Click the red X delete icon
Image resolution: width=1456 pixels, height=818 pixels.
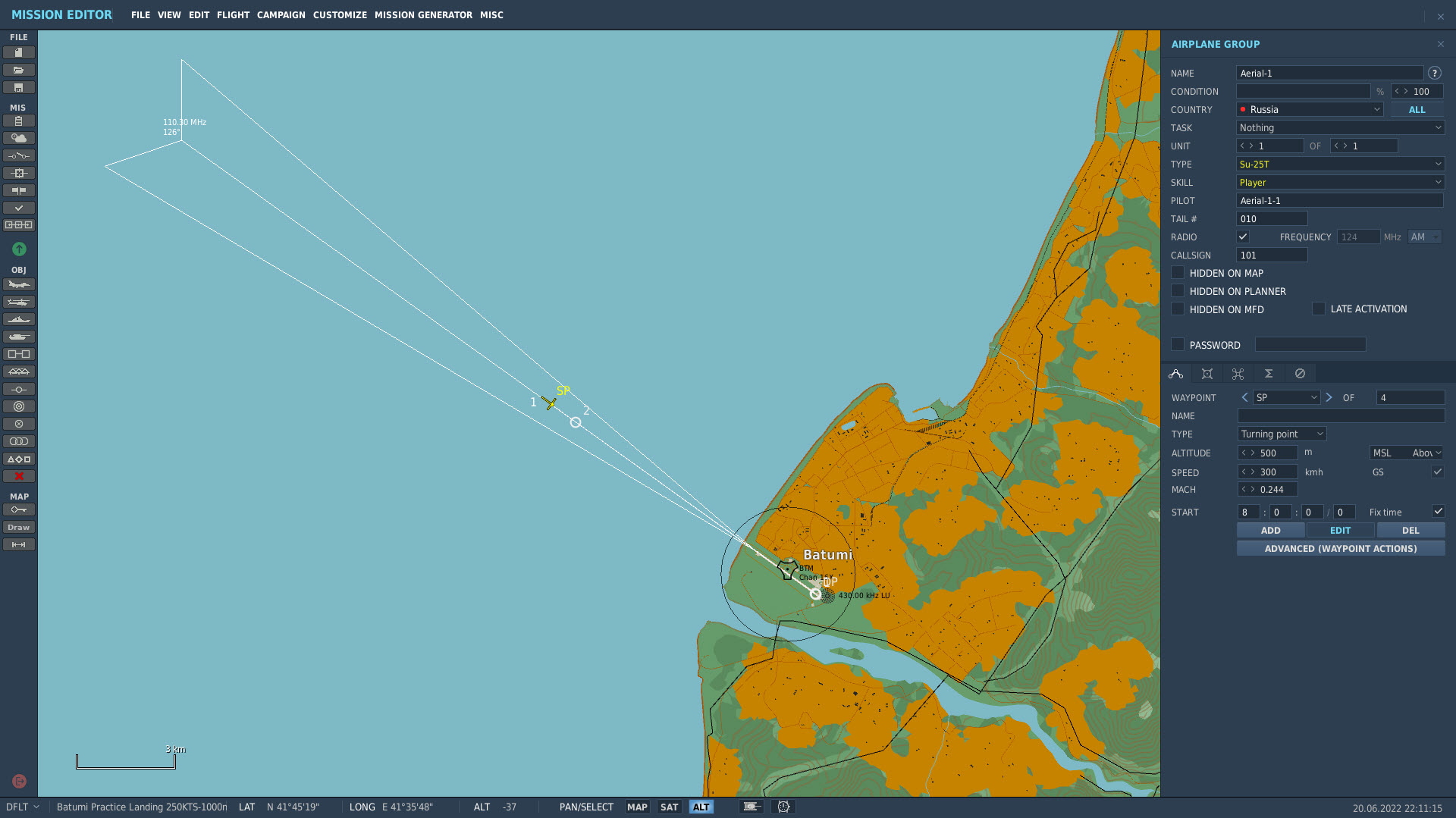click(19, 477)
